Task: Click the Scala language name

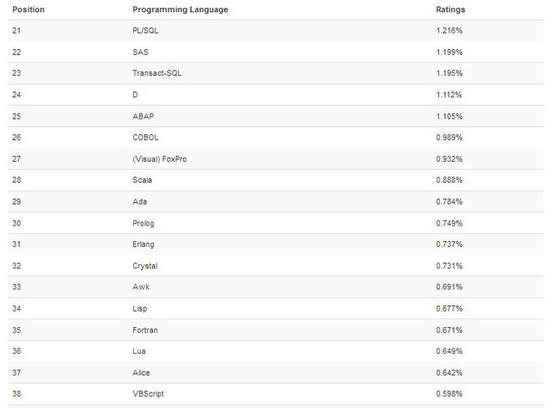Action: tap(142, 180)
